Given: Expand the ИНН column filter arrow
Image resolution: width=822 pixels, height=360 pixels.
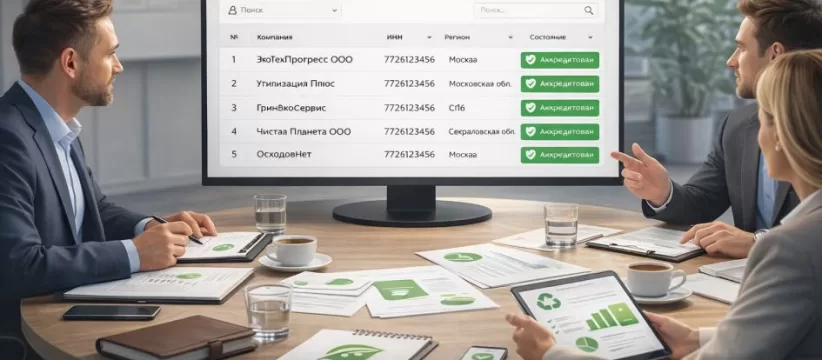Looking at the screenshot, I should tap(429, 38).
